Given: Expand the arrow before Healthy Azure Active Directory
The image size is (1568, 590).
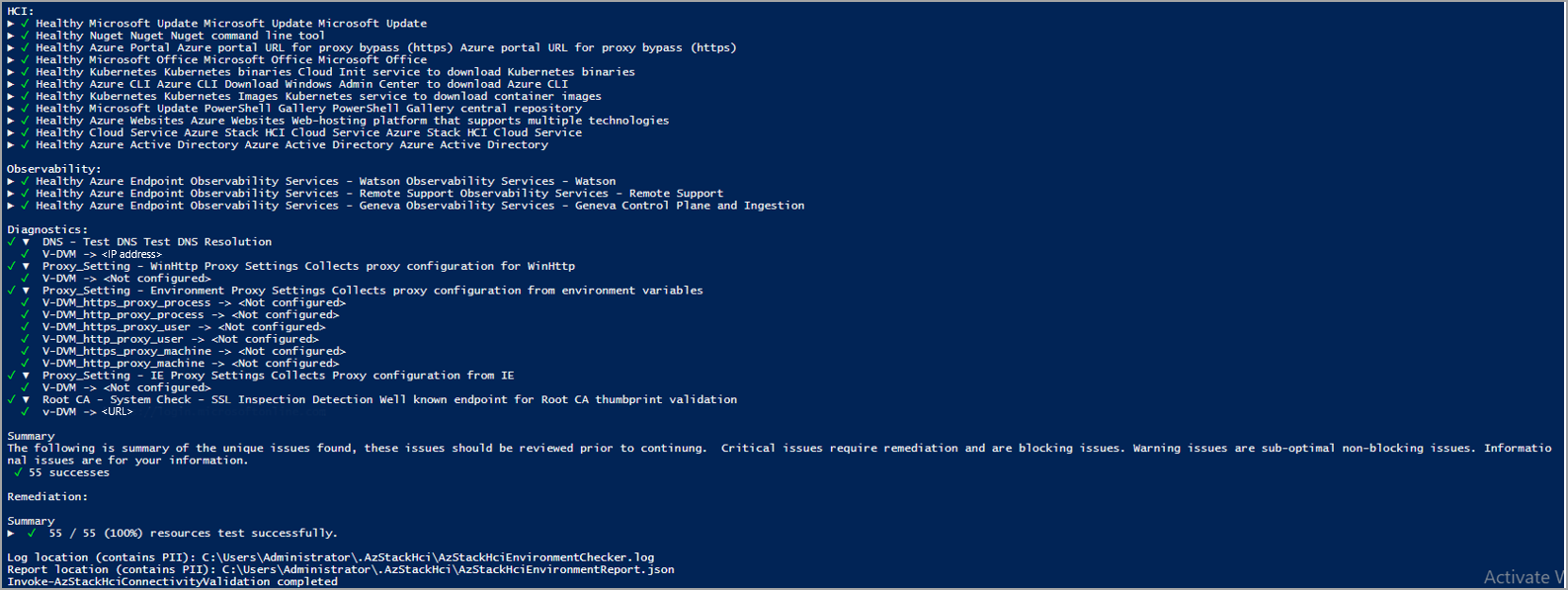Looking at the screenshot, I should (x=11, y=144).
